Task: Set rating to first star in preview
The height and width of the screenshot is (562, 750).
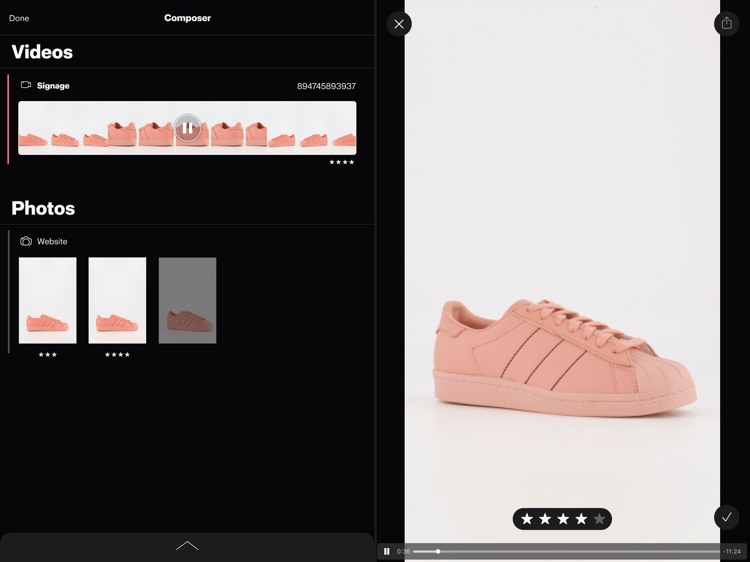Action: coord(527,519)
